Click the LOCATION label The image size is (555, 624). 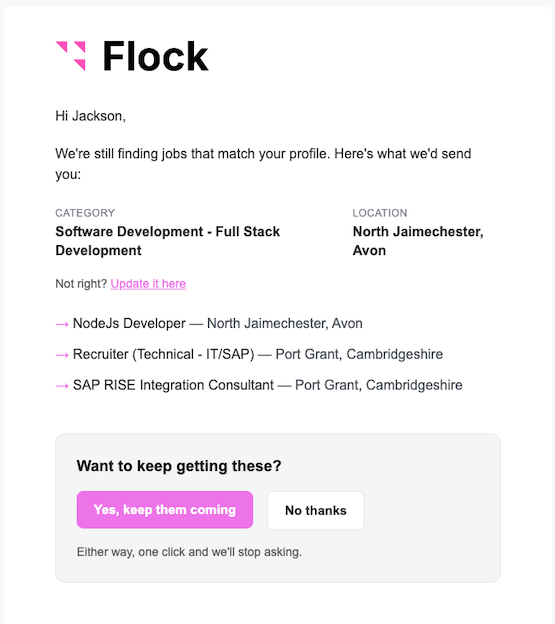[380, 213]
